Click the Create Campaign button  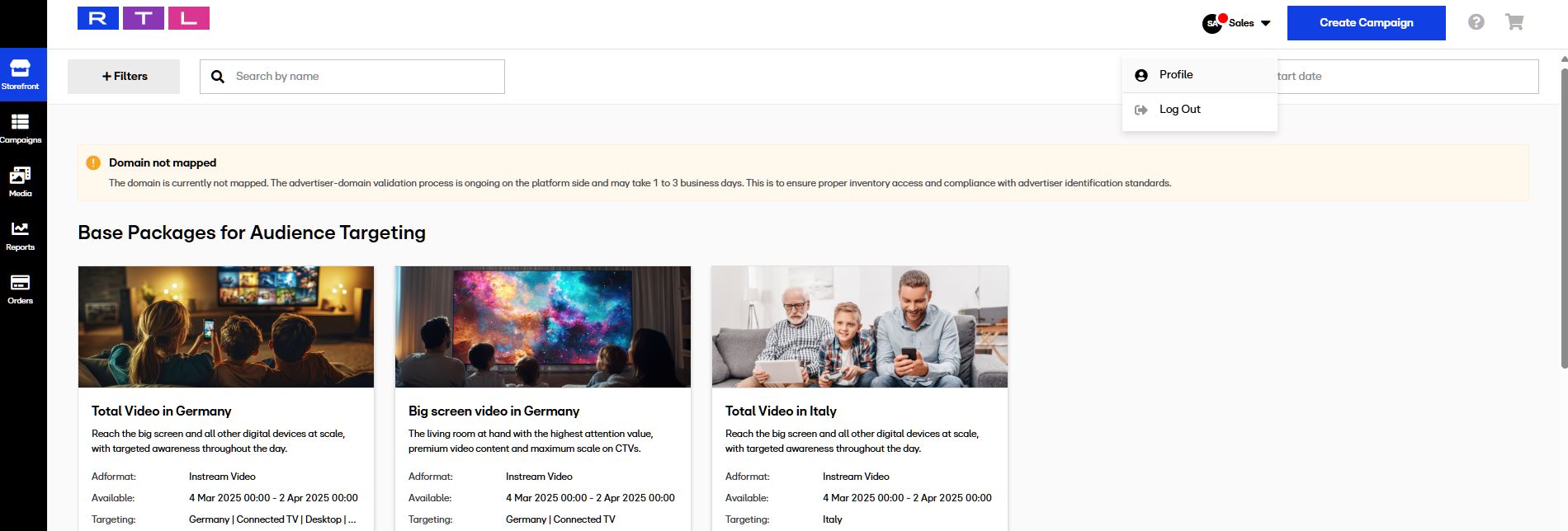(x=1366, y=23)
